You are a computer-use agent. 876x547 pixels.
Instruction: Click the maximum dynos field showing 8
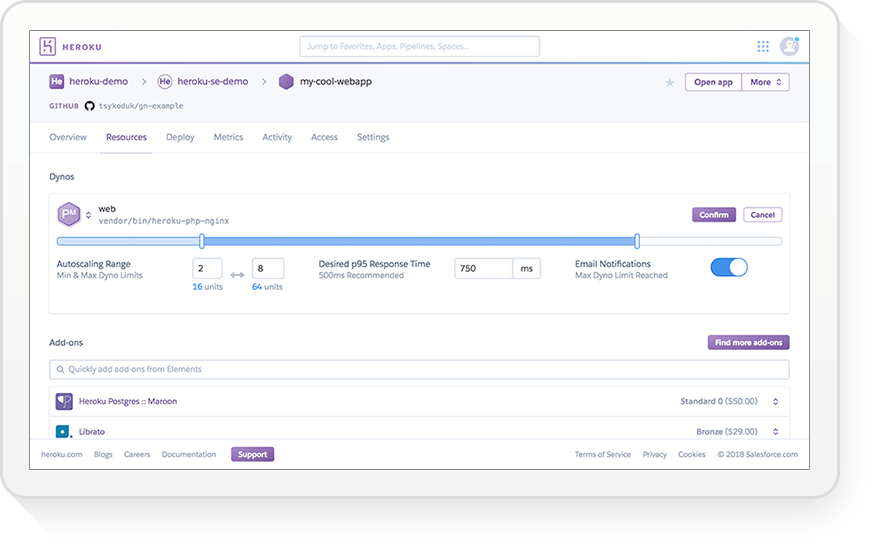tap(268, 269)
